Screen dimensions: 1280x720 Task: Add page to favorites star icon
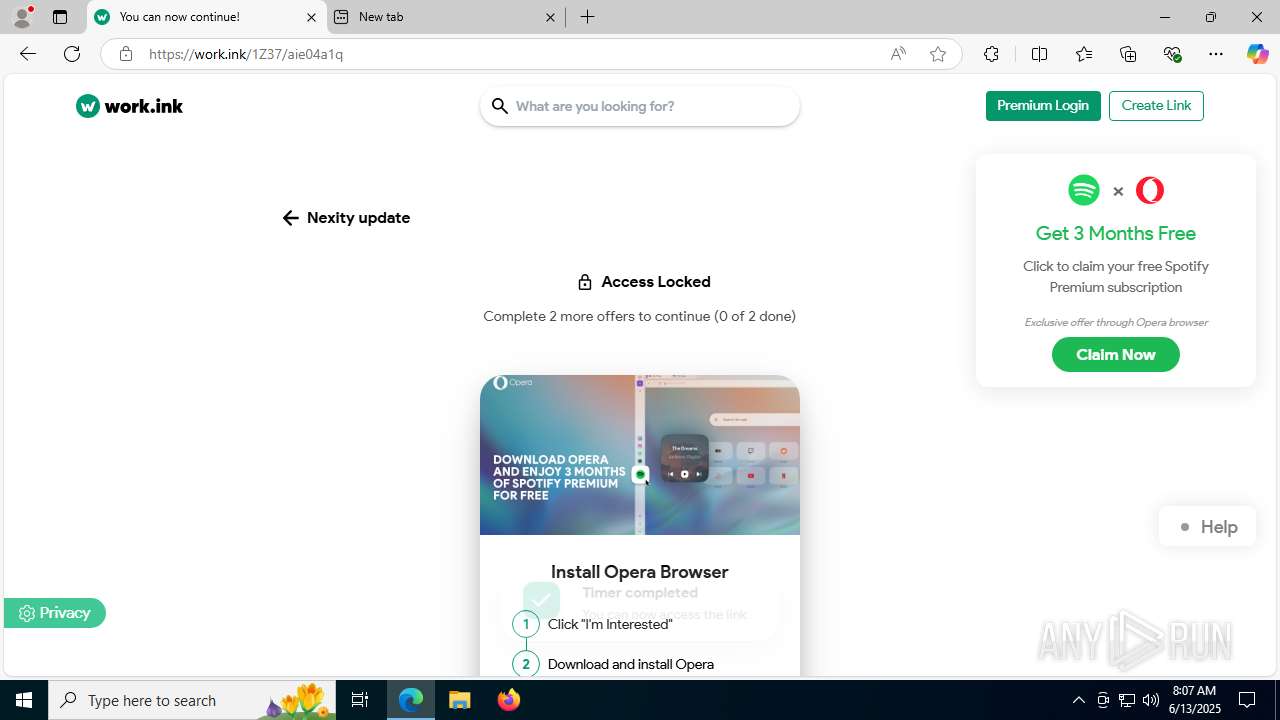point(938,54)
